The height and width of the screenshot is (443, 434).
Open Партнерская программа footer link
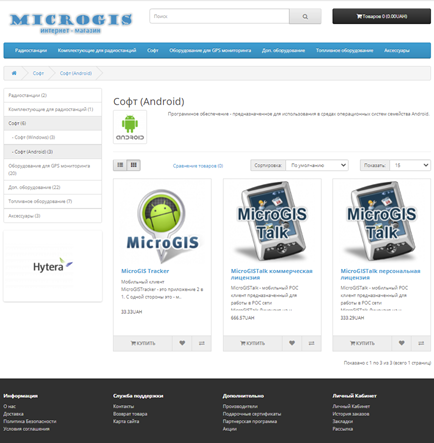tap(250, 421)
